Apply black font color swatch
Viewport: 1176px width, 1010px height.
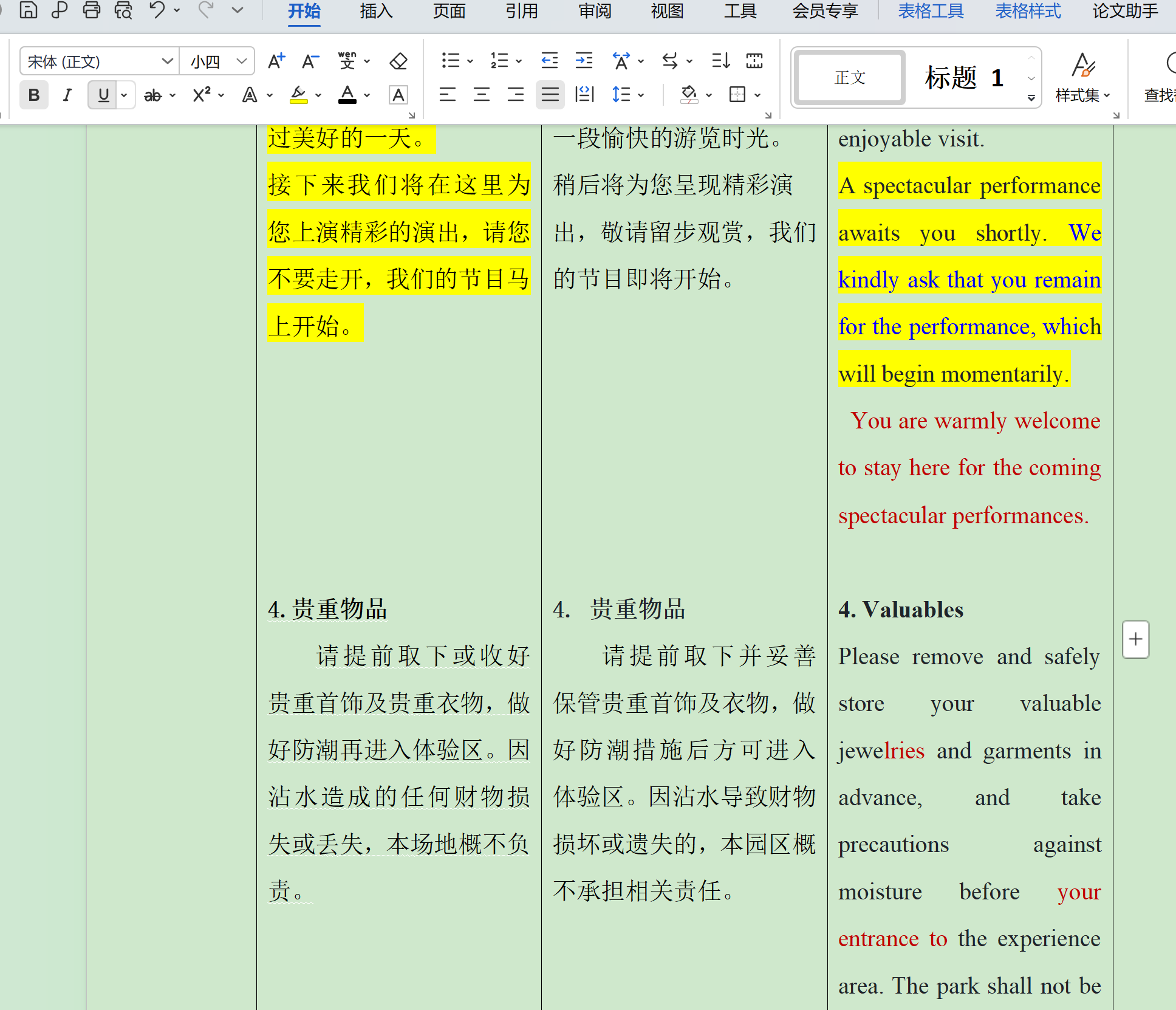pyautogui.click(x=347, y=95)
